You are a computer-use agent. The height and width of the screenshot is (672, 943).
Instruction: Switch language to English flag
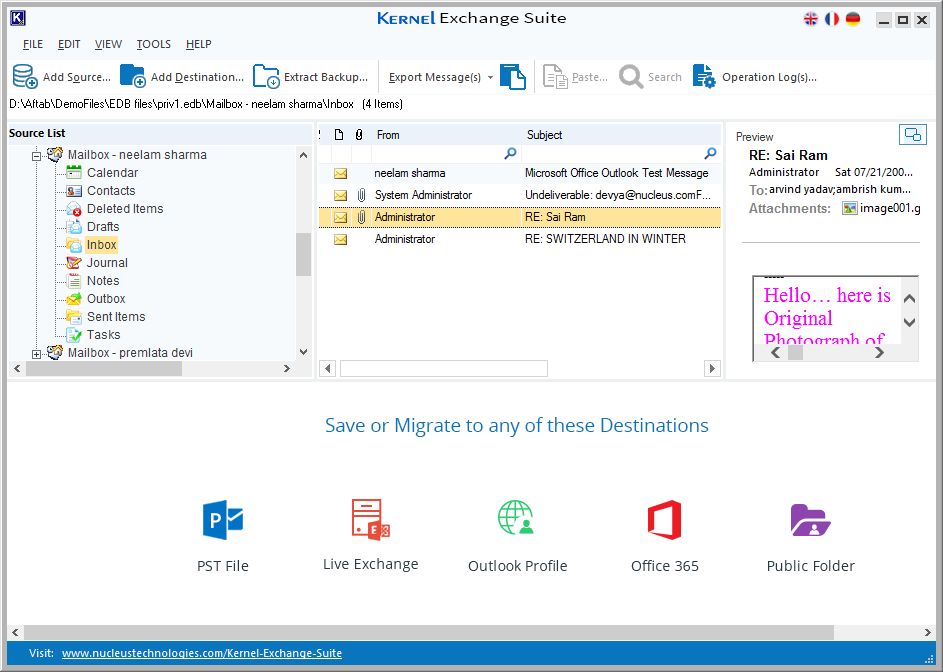[811, 19]
